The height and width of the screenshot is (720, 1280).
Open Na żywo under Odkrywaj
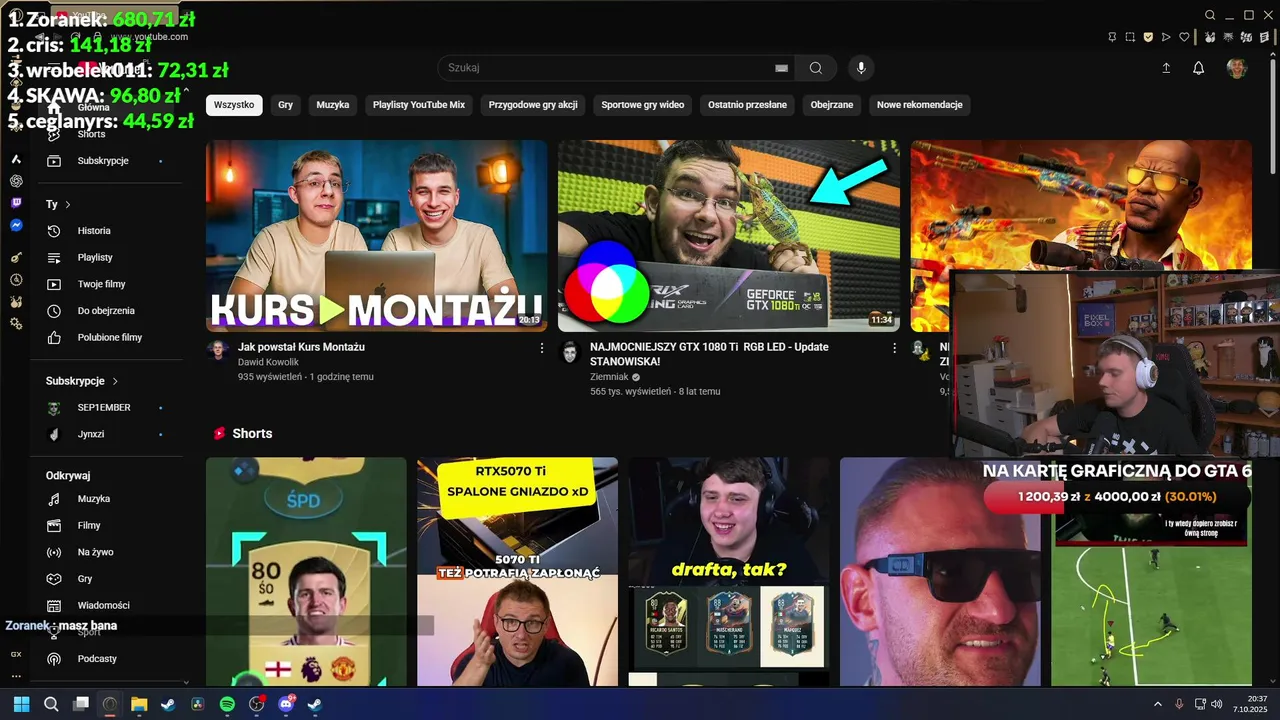pos(106,552)
